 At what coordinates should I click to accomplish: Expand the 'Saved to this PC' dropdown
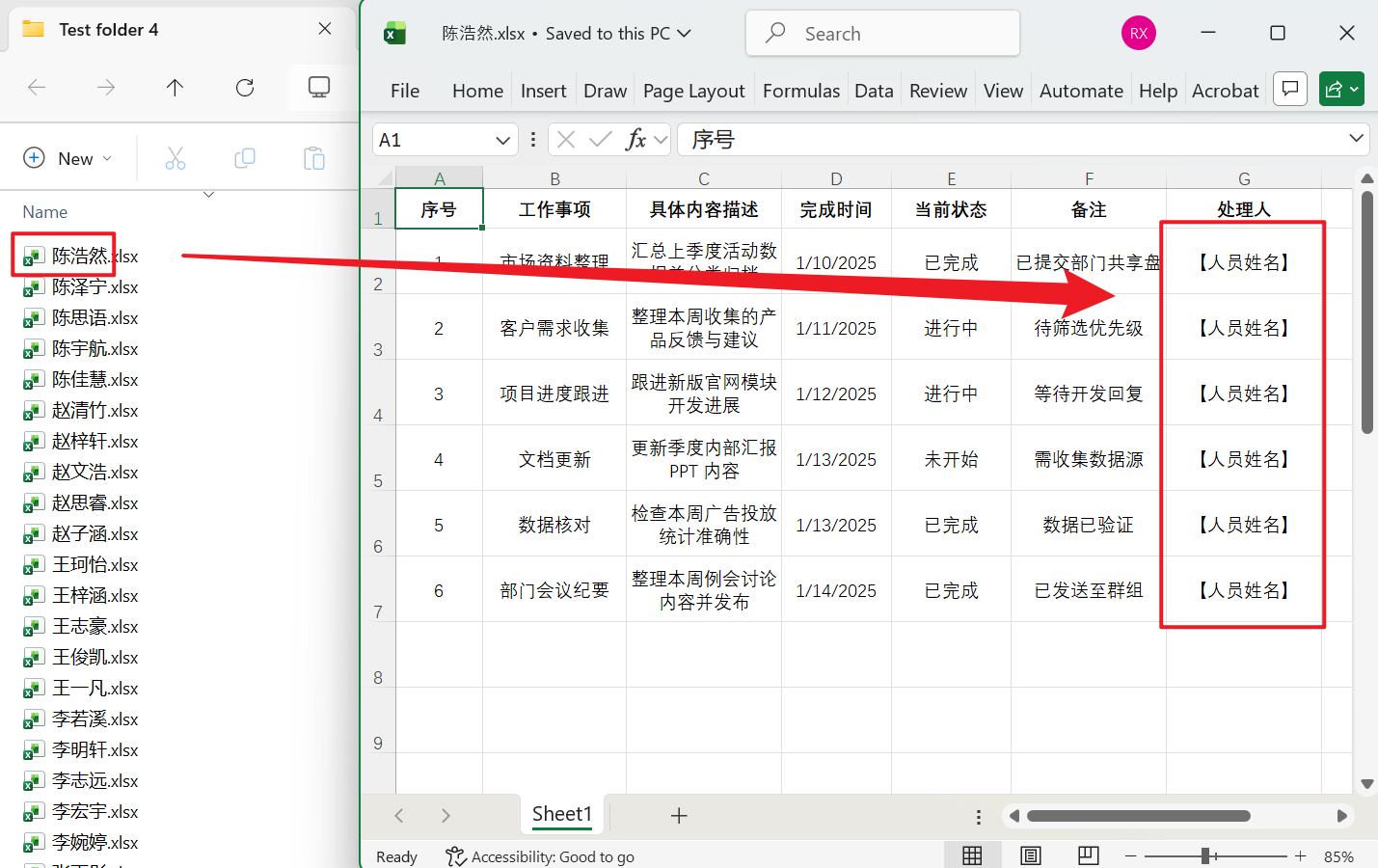tap(686, 32)
